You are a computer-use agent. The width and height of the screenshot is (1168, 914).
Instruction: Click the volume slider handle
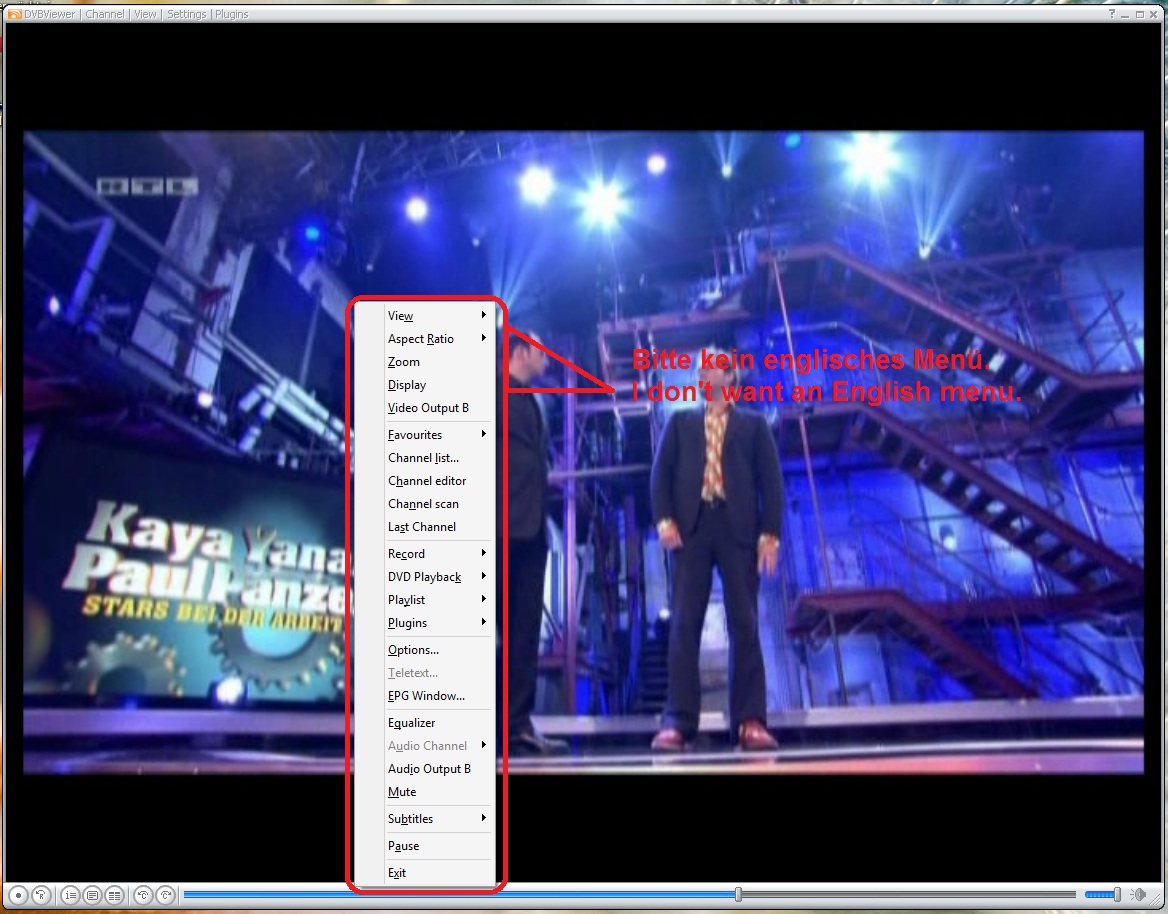tap(1118, 894)
